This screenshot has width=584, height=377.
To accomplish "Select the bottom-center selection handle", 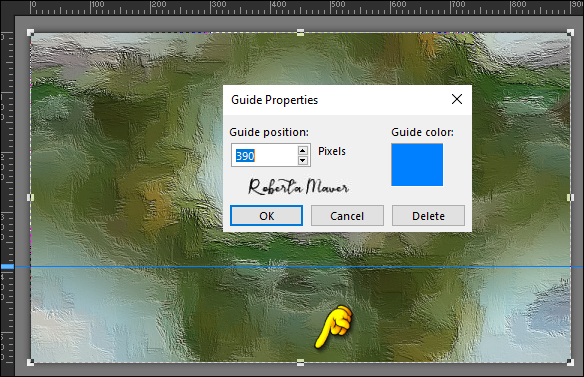I will (301, 362).
